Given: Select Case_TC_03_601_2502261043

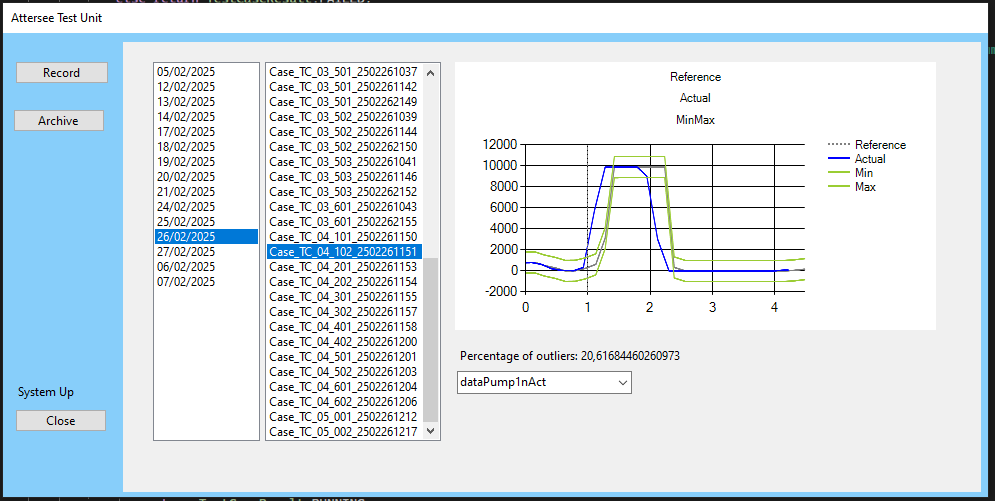Looking at the screenshot, I should [x=345, y=207].
